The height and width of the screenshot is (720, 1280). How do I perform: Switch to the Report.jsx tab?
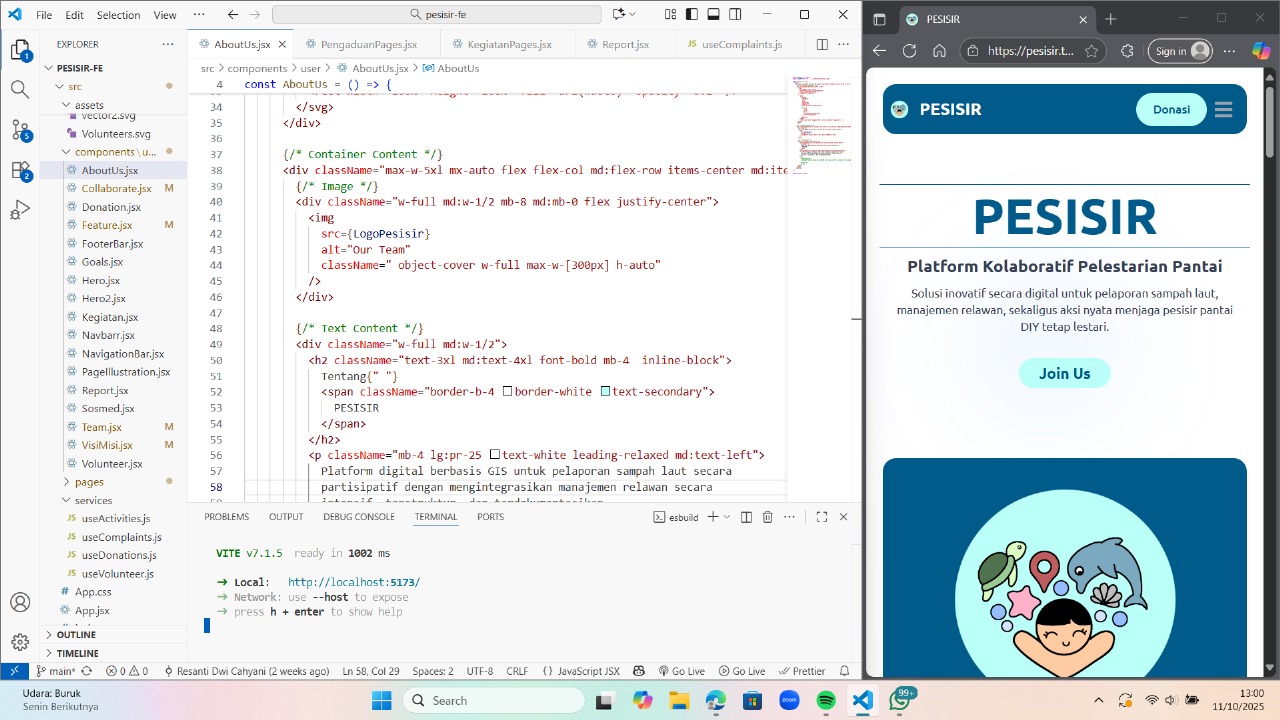coord(625,45)
